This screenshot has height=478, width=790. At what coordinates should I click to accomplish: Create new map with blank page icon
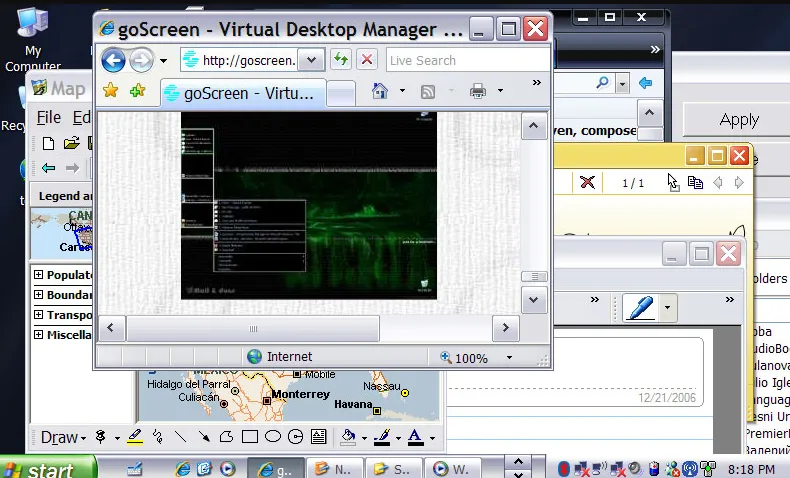click(x=48, y=144)
